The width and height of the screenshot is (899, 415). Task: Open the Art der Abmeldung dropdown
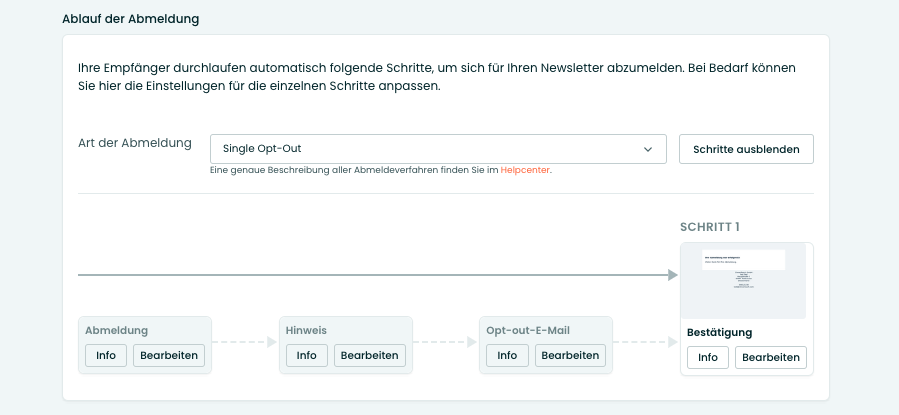(437, 149)
